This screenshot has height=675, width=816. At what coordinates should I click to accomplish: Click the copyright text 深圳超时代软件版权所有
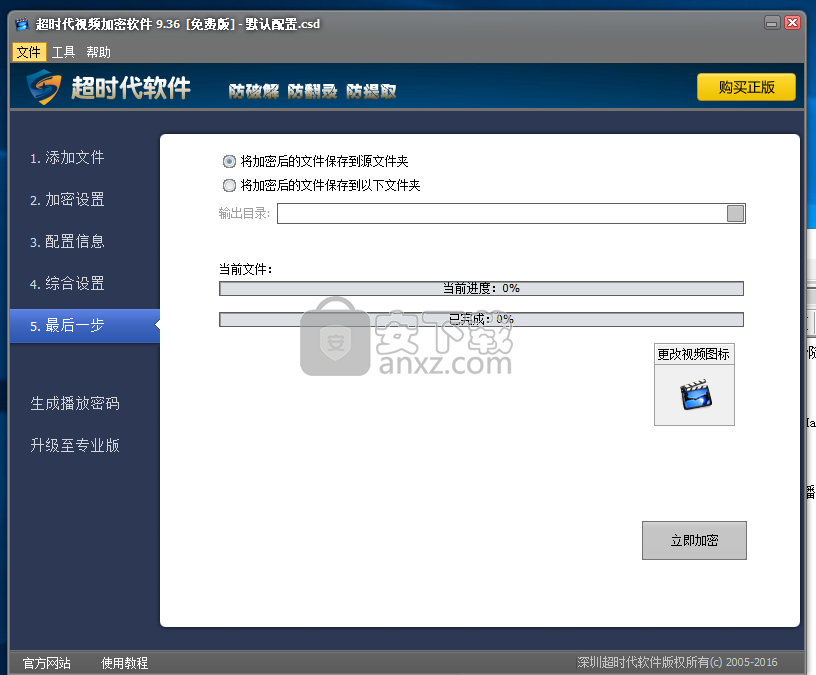[677, 662]
